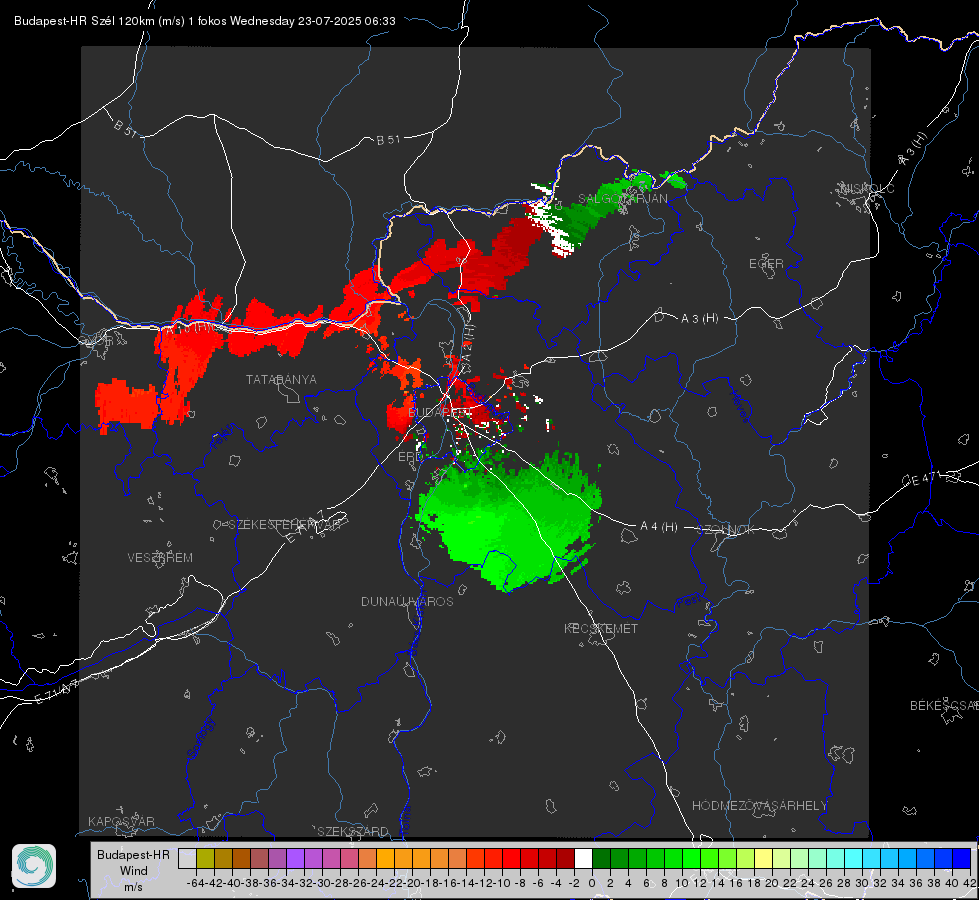Click the 0 value in the legend scale
979x900 pixels.
592,883
